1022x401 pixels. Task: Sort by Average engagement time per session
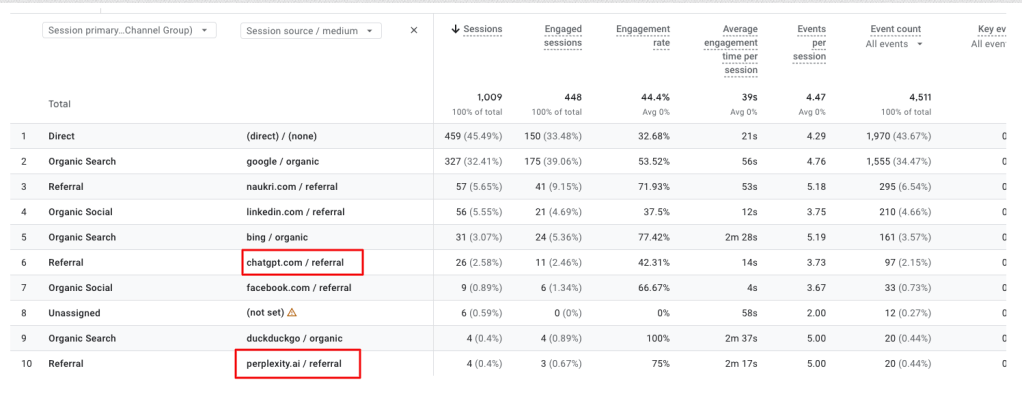[729, 50]
